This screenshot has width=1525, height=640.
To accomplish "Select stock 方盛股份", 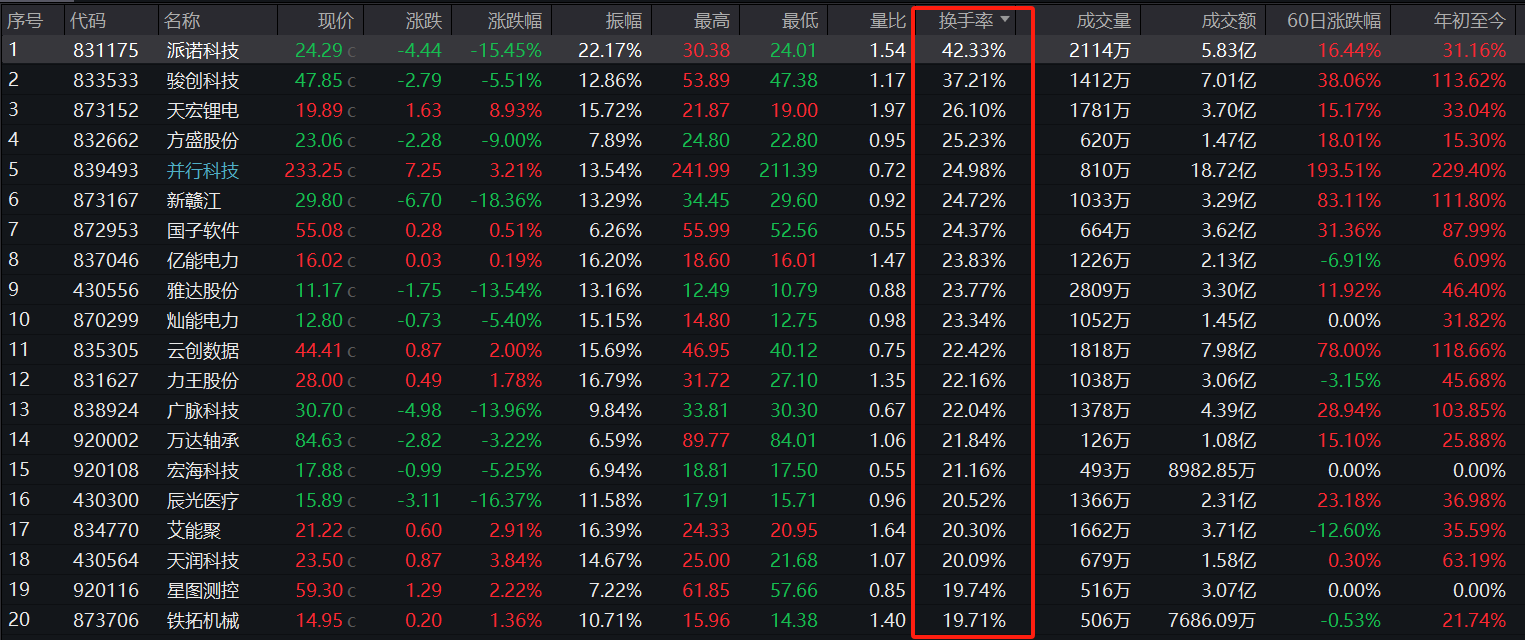I will [x=203, y=140].
